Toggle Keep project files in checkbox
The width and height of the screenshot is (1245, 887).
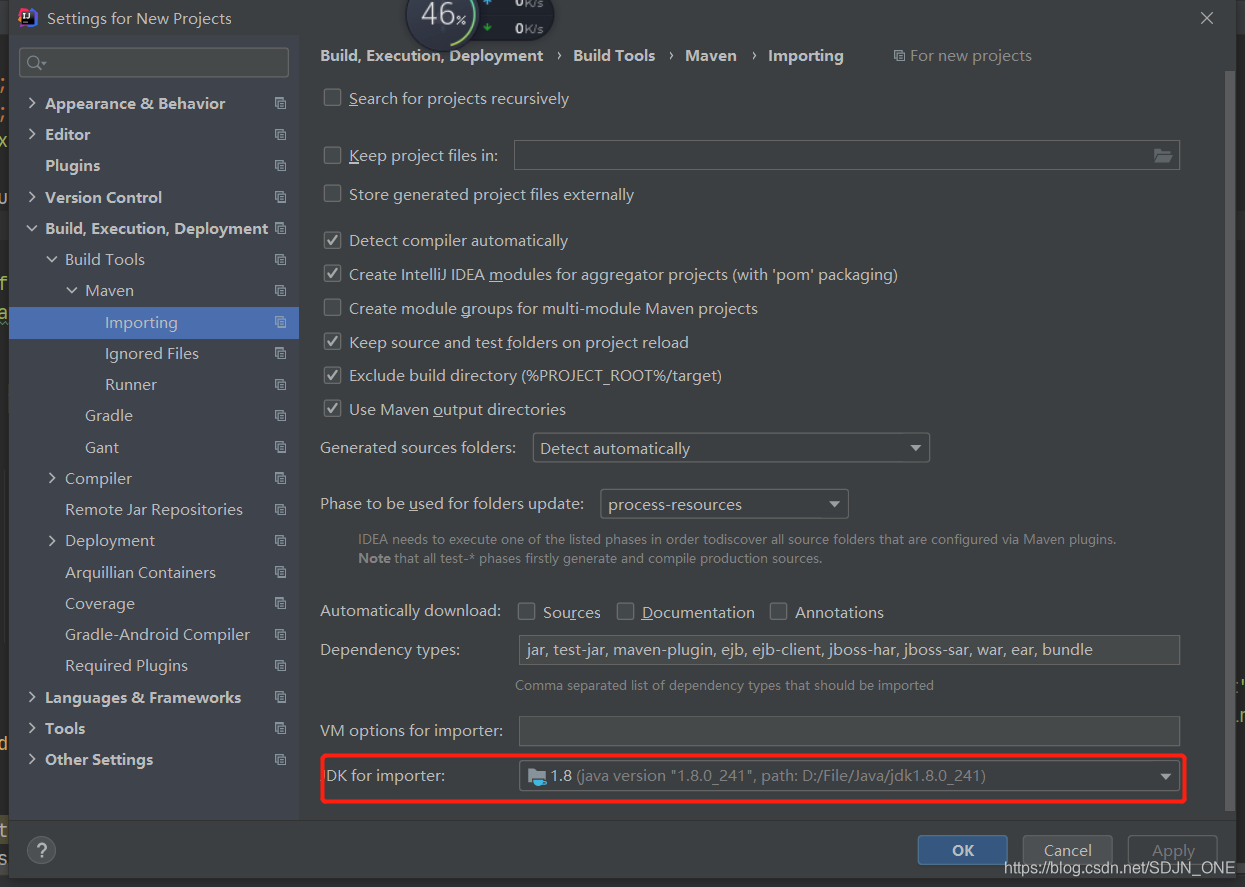click(x=332, y=155)
